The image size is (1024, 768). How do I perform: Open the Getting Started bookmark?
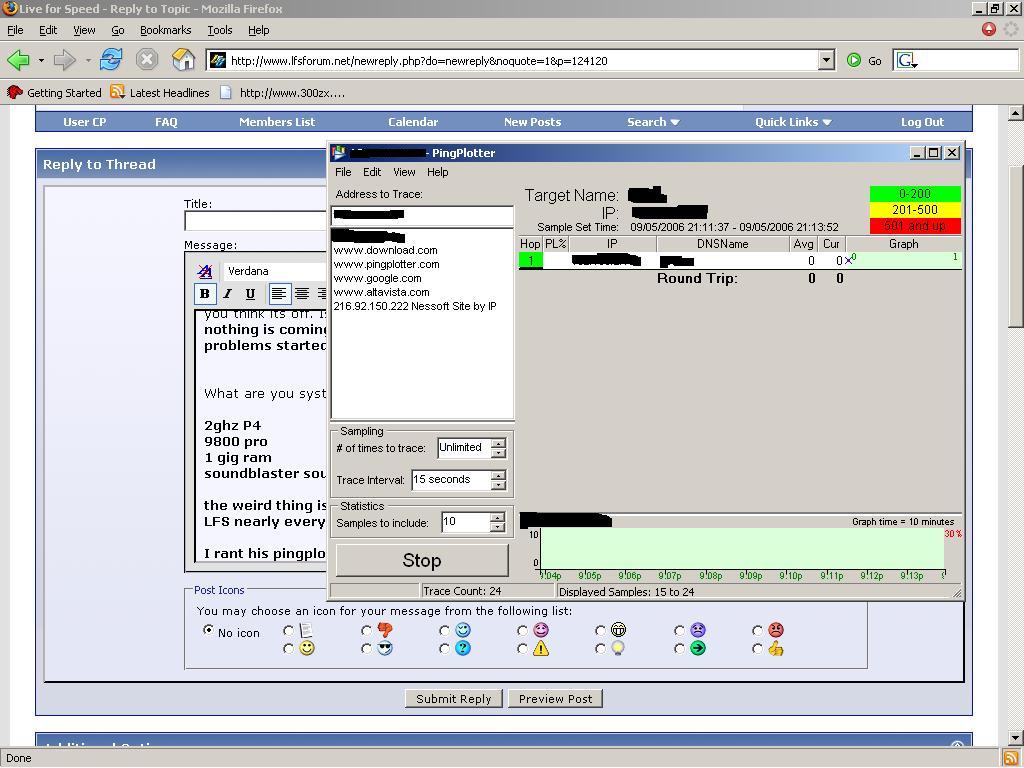tap(54, 93)
